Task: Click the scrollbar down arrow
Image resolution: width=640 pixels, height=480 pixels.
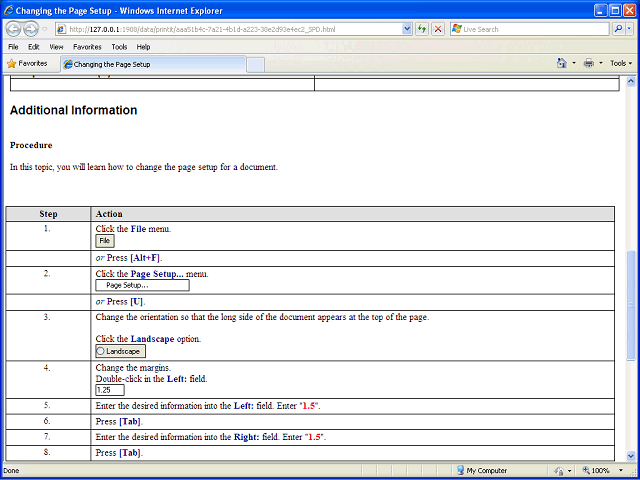Action: (631, 456)
